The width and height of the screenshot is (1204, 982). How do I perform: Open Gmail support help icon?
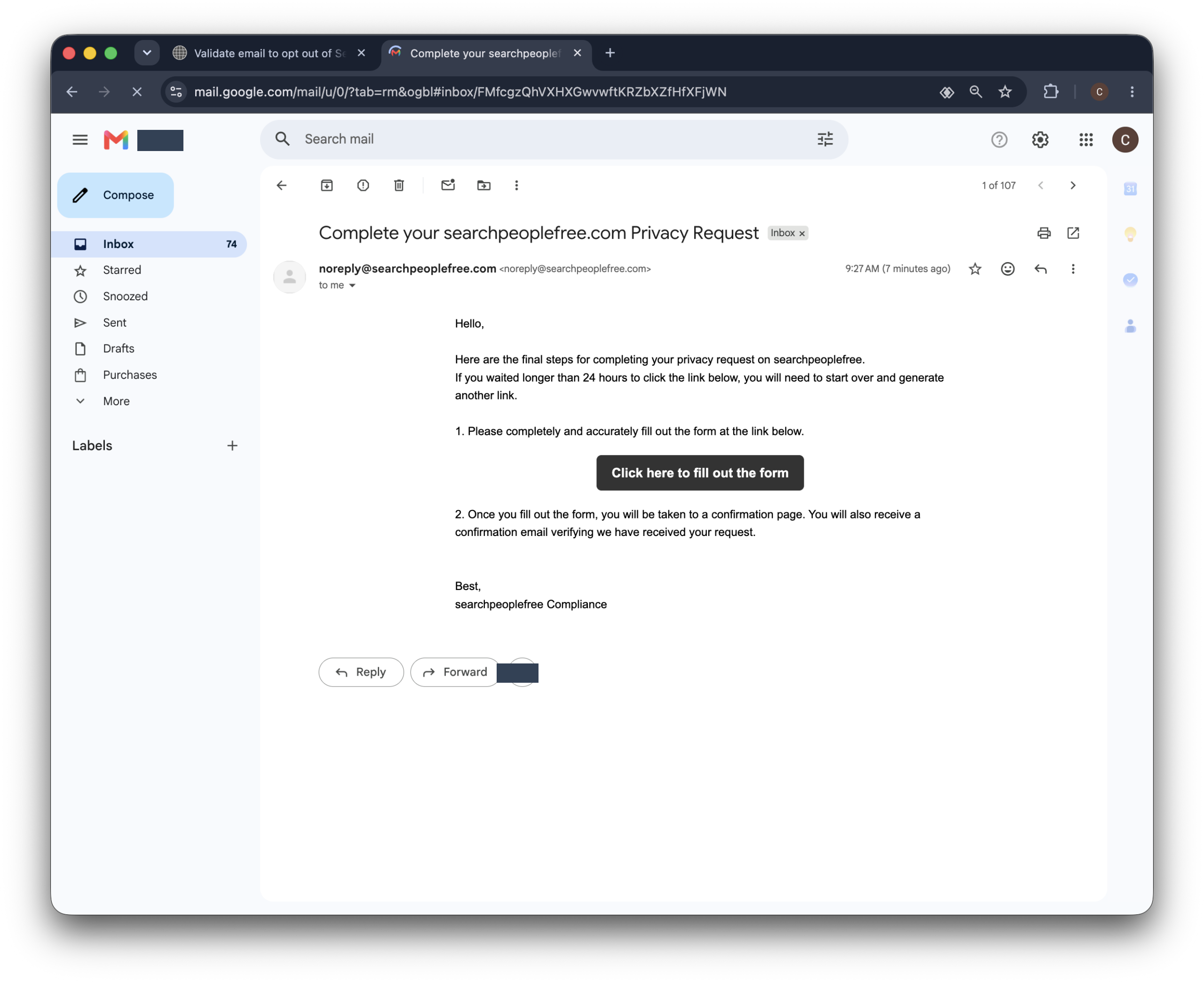tap(999, 140)
